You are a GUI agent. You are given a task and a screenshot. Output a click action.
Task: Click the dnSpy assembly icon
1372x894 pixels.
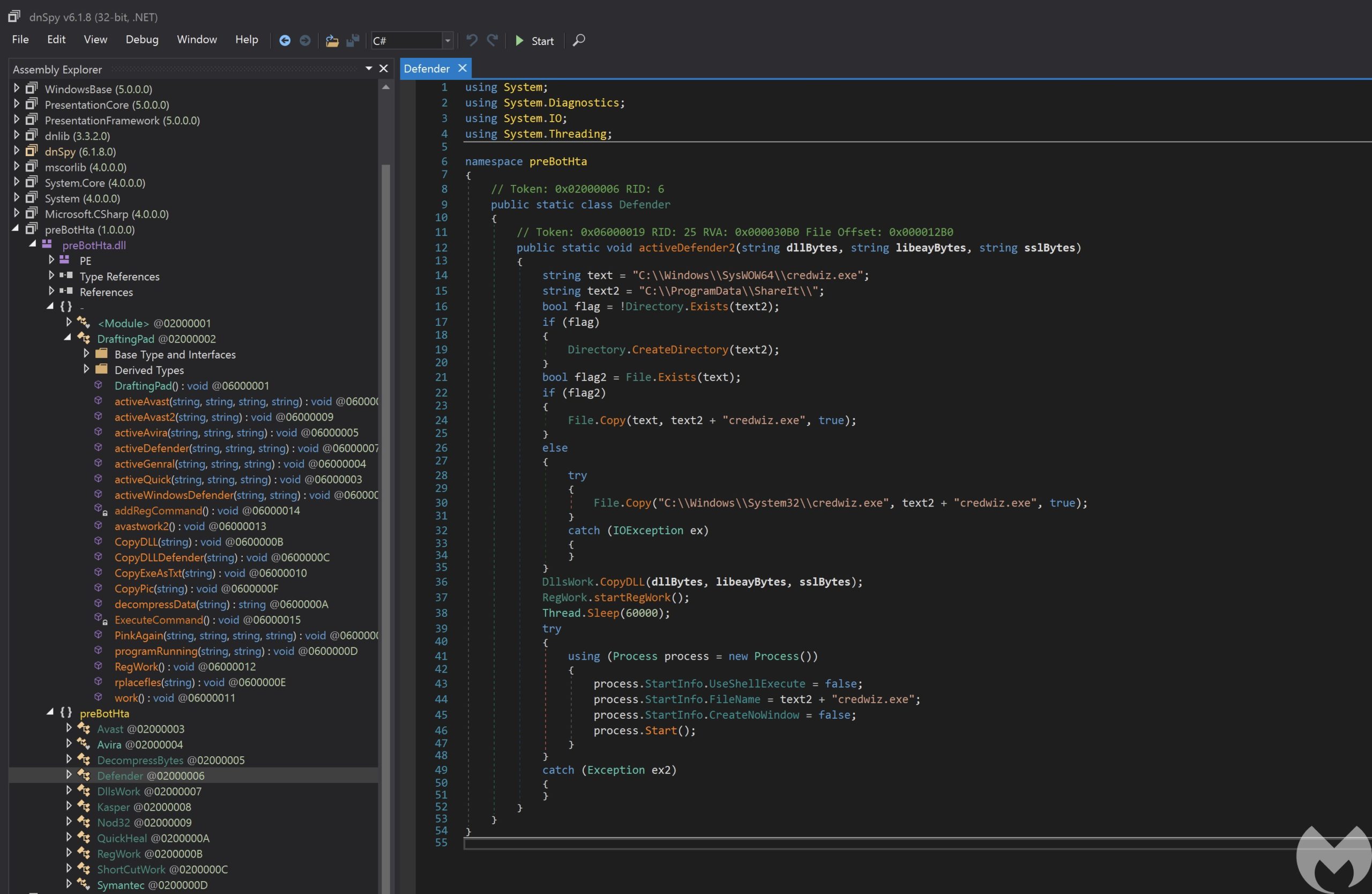point(32,151)
